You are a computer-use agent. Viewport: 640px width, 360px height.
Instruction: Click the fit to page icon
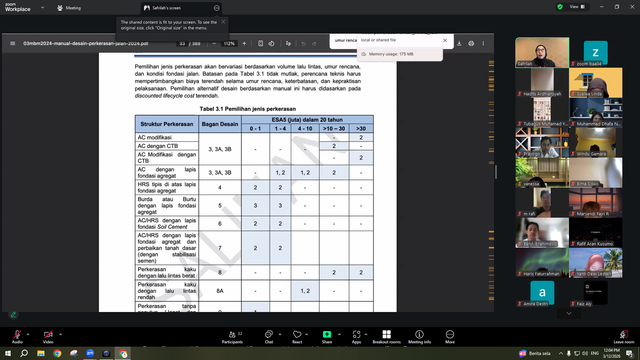point(260,43)
